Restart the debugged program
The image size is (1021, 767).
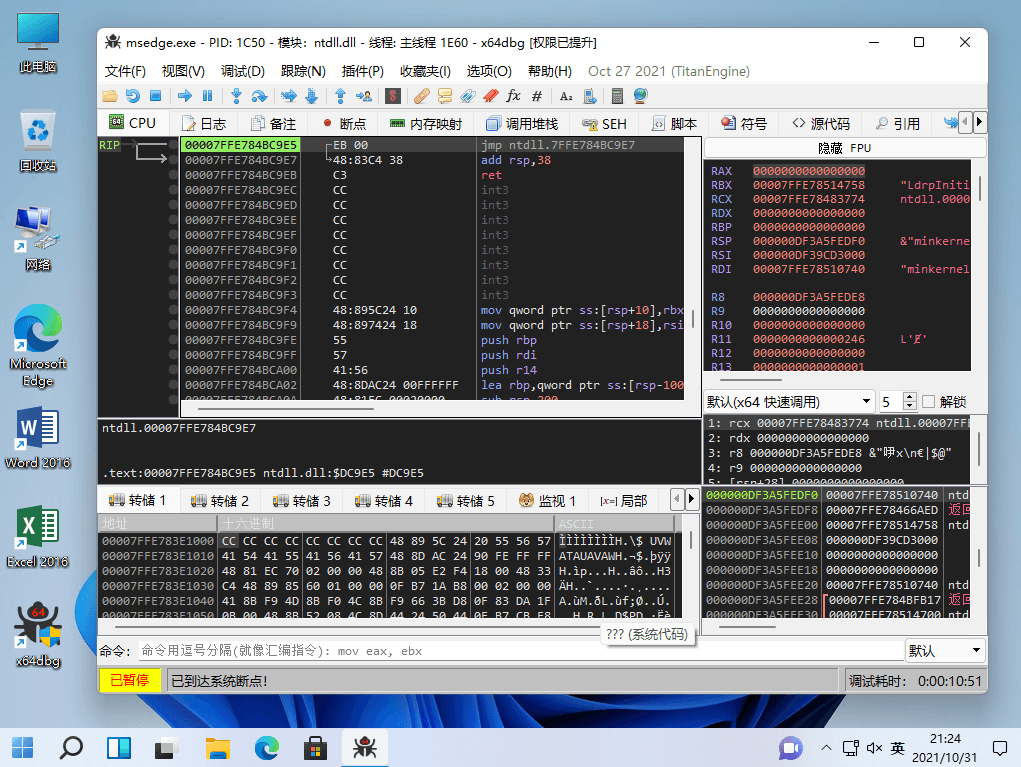point(133,96)
